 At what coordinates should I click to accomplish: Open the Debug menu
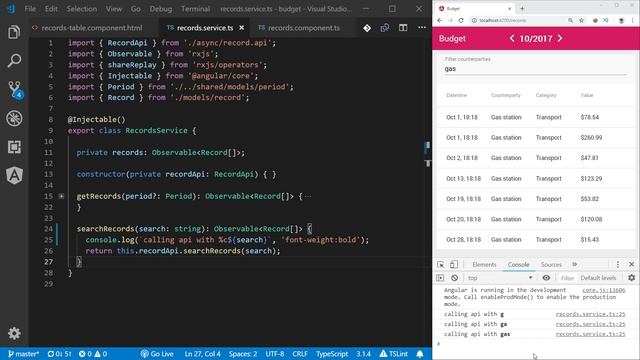pos(160,9)
